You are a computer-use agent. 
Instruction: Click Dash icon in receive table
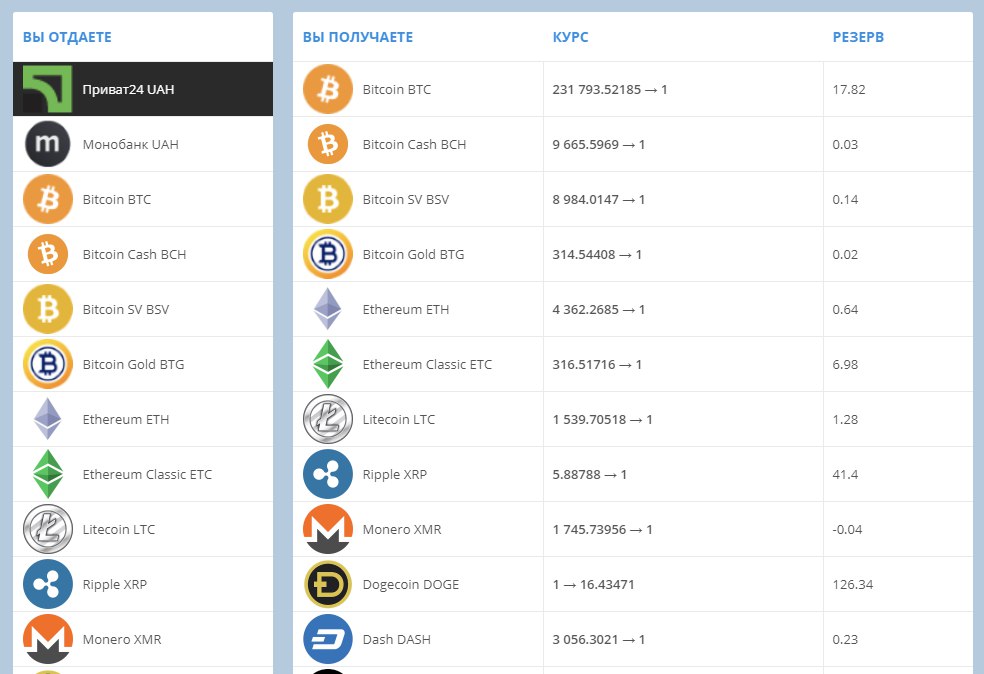[x=328, y=639]
